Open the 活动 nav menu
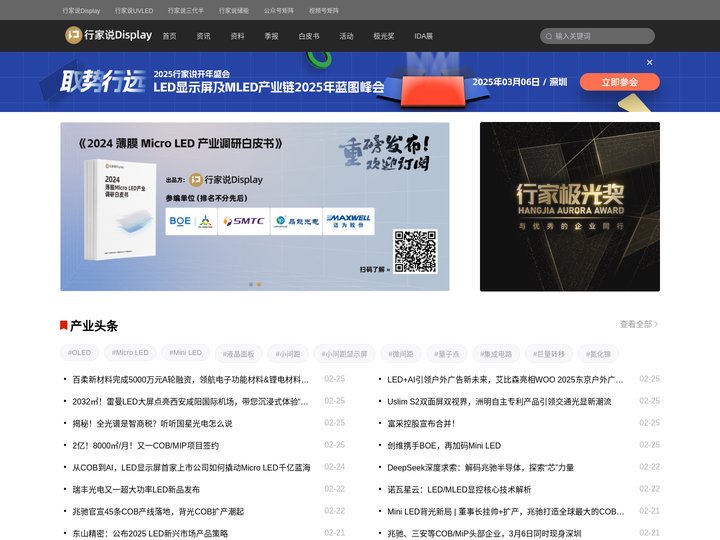 coord(346,36)
